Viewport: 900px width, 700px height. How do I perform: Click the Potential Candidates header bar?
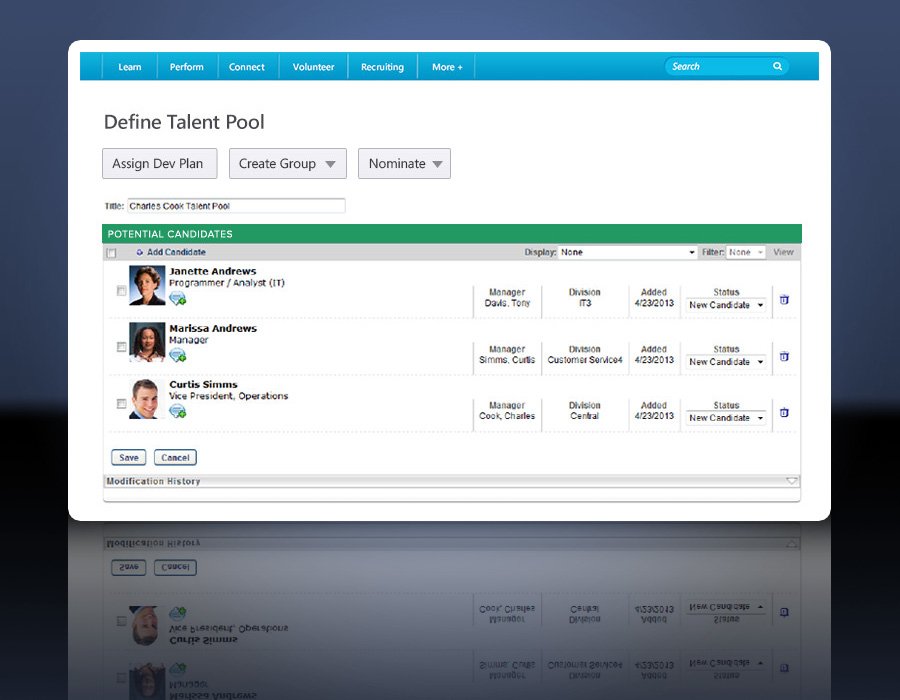pyautogui.click(x=452, y=234)
